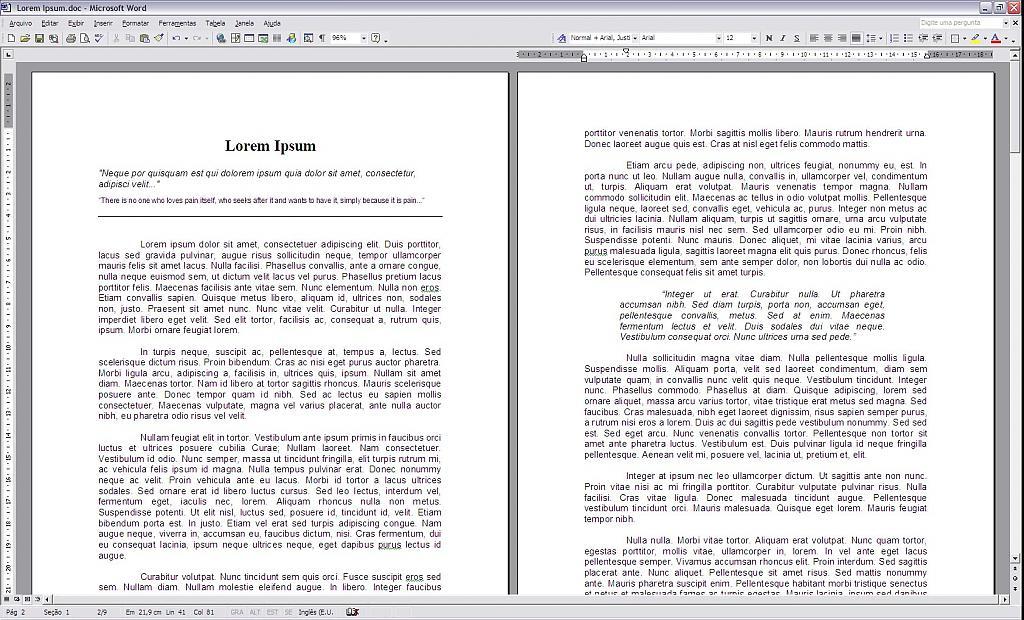Viewport: 1024px width, 620px height.
Task: Insert a hyperlink
Action: [x=221, y=39]
